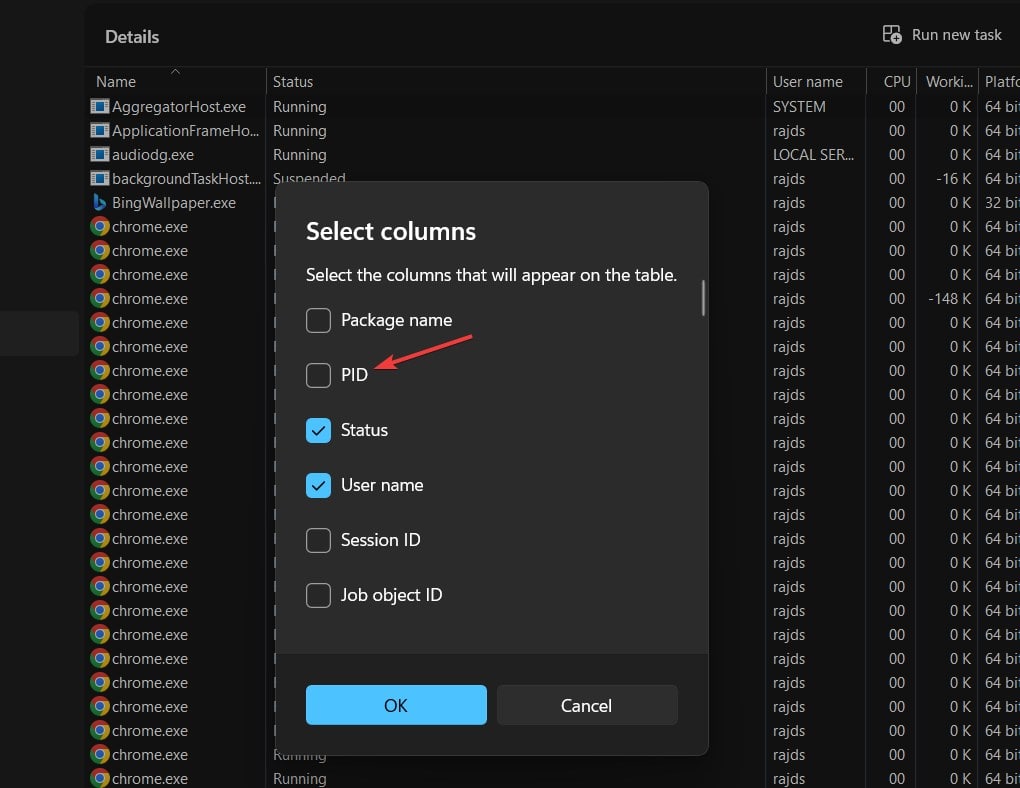This screenshot has width=1020, height=788.
Task: Click the last chrome.exe Chrome icon
Action: [99, 778]
